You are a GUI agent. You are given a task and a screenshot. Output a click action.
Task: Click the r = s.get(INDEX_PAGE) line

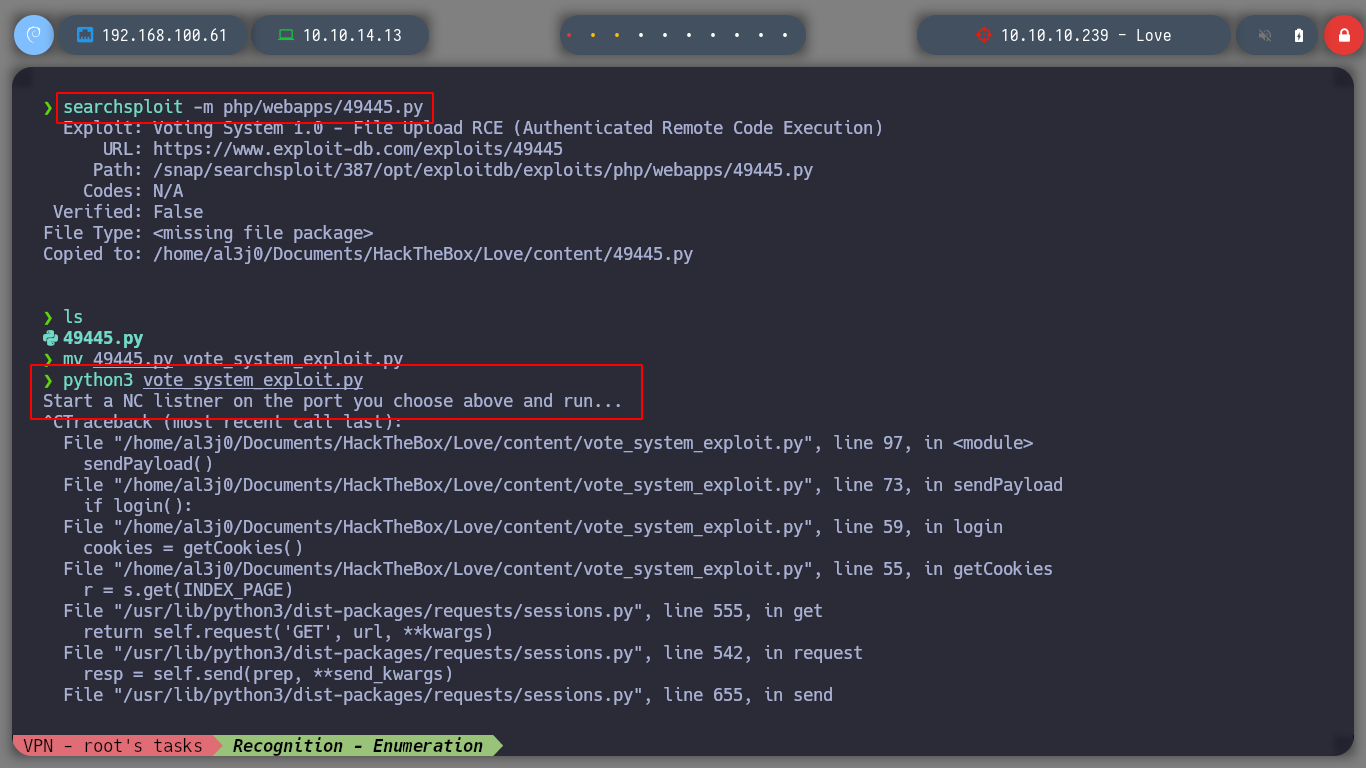pos(188,590)
